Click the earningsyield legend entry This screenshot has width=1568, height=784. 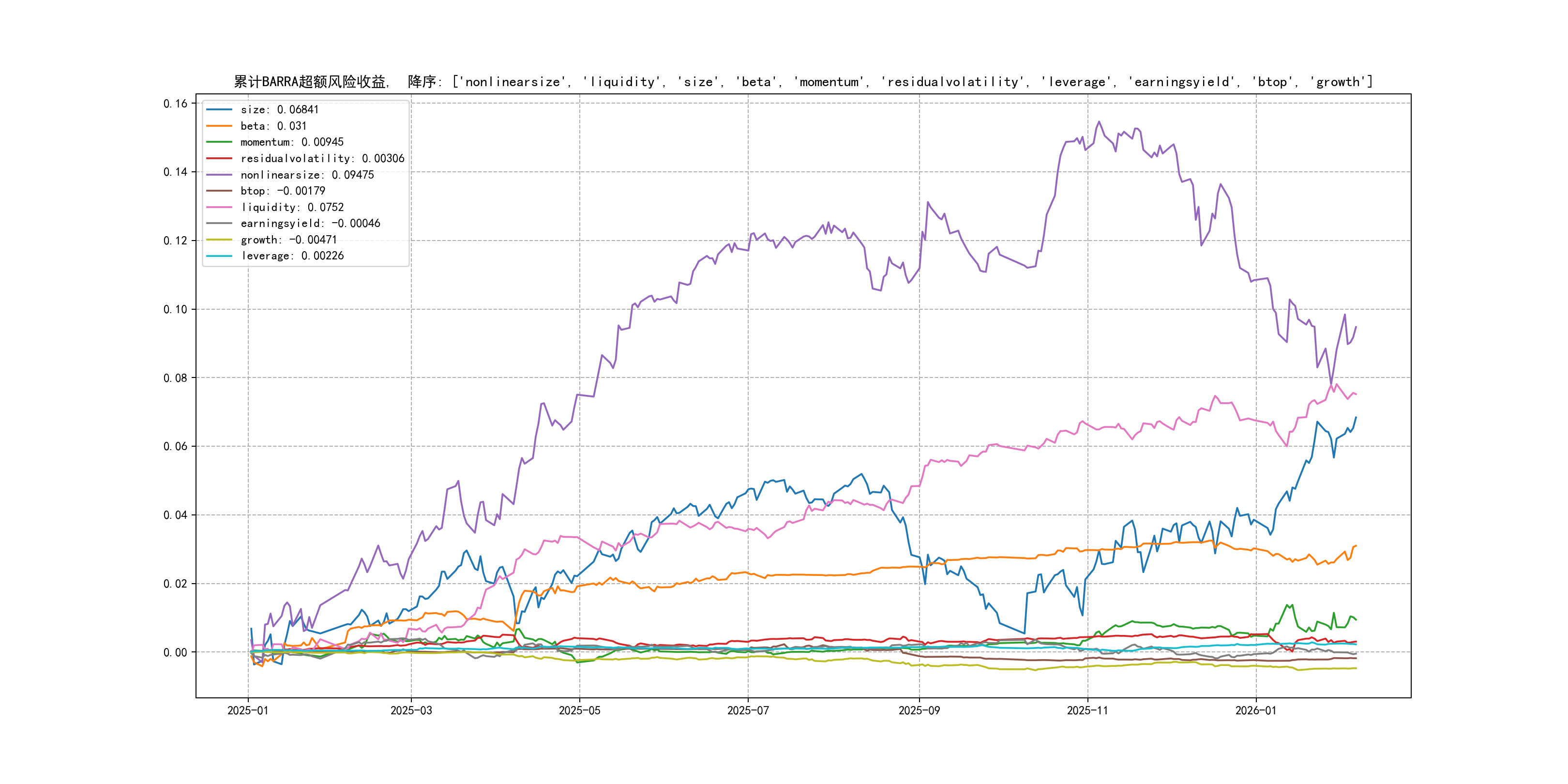click(310, 224)
